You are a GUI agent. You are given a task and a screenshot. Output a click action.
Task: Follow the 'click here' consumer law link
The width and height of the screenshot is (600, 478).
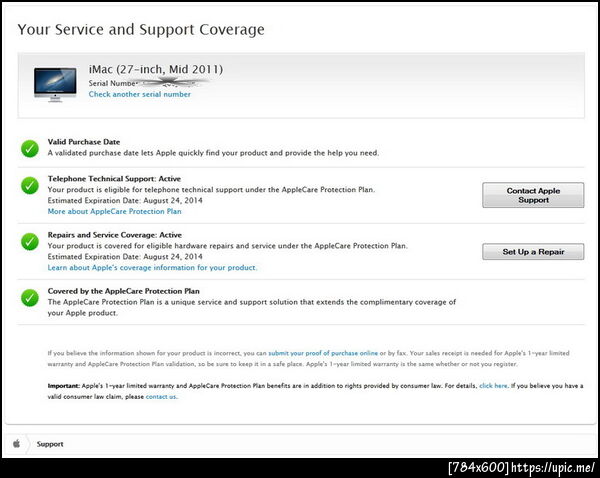(x=493, y=386)
